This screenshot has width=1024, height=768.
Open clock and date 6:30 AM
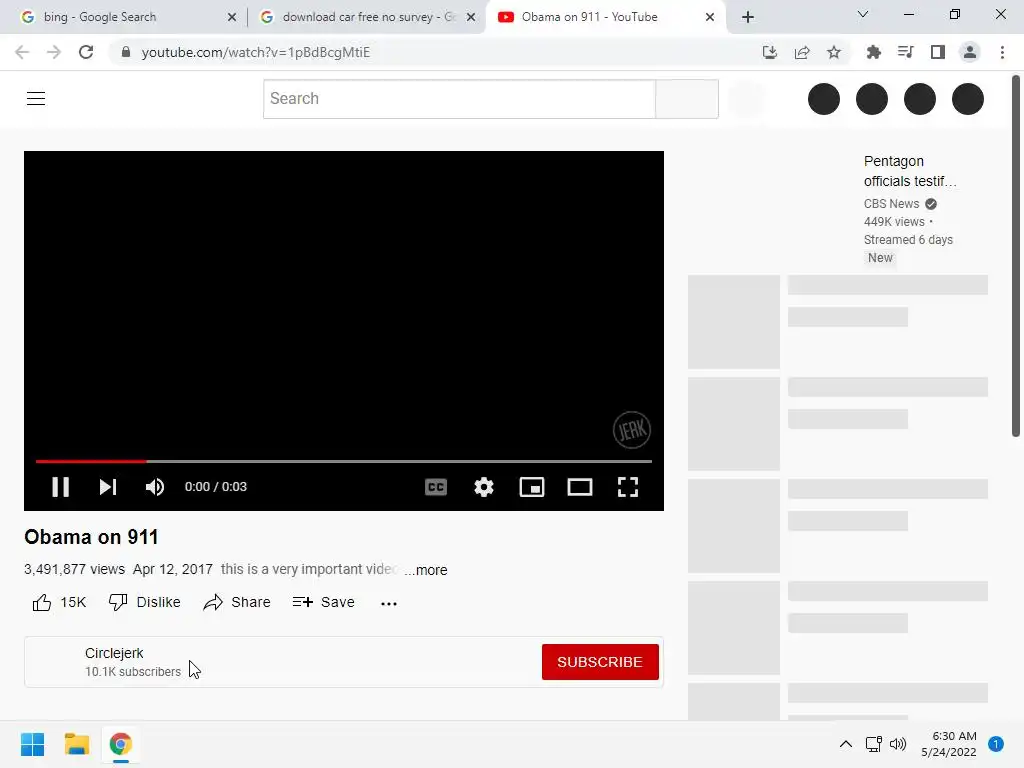click(949, 744)
